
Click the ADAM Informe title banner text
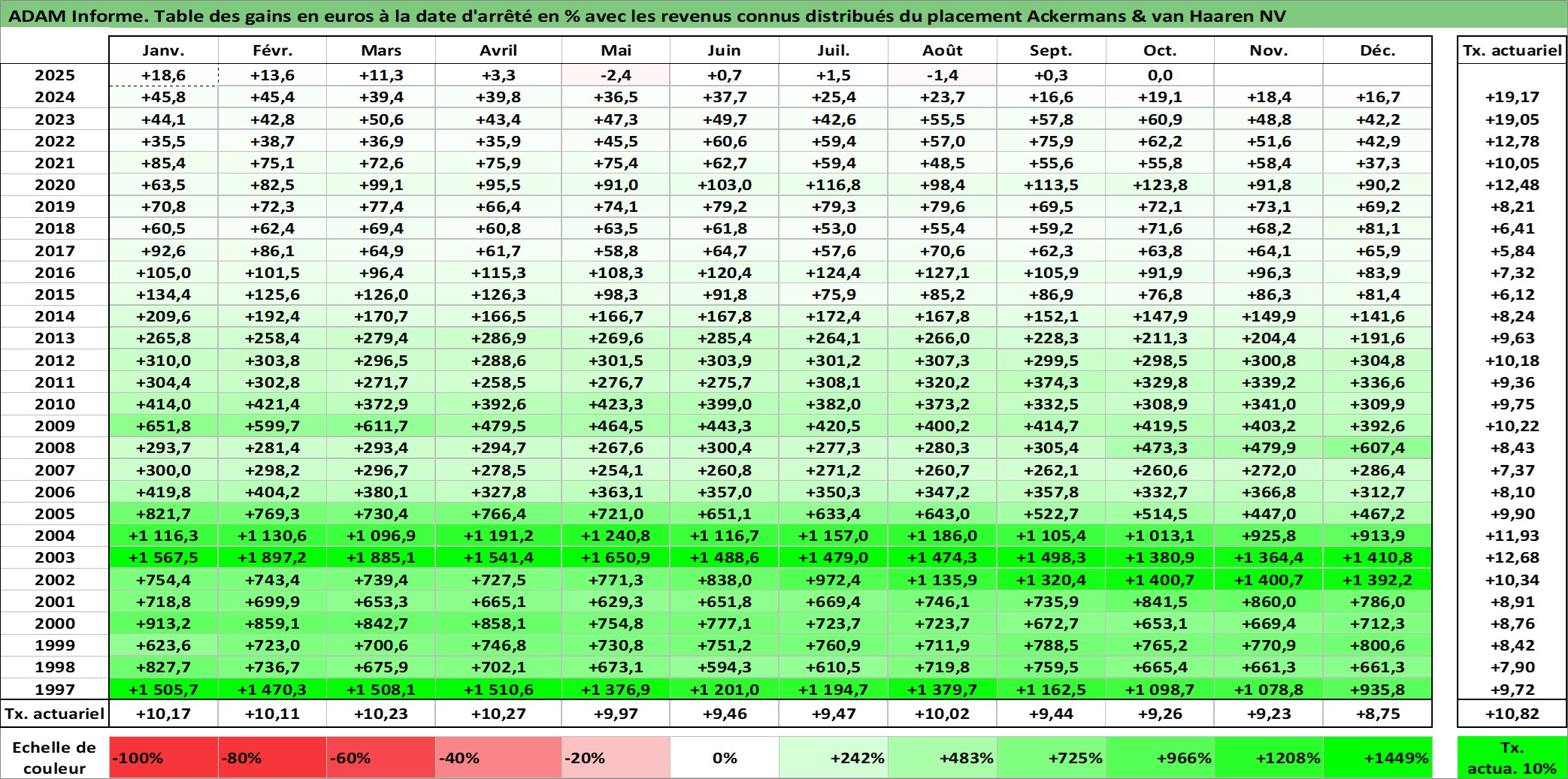click(646, 16)
